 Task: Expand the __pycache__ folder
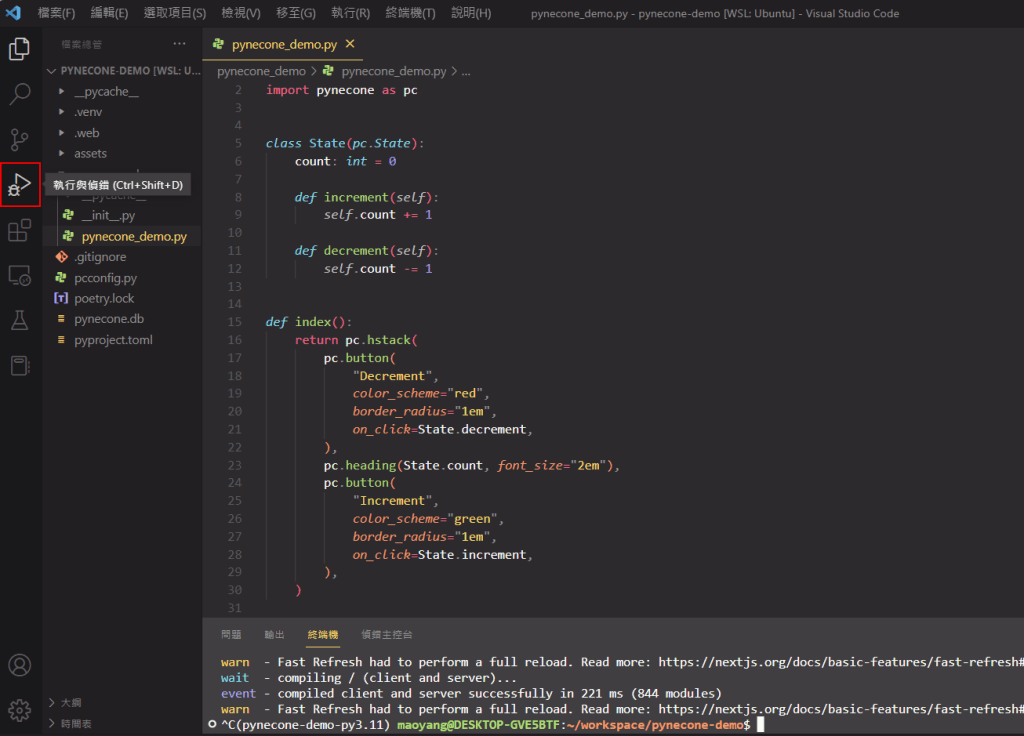106,92
